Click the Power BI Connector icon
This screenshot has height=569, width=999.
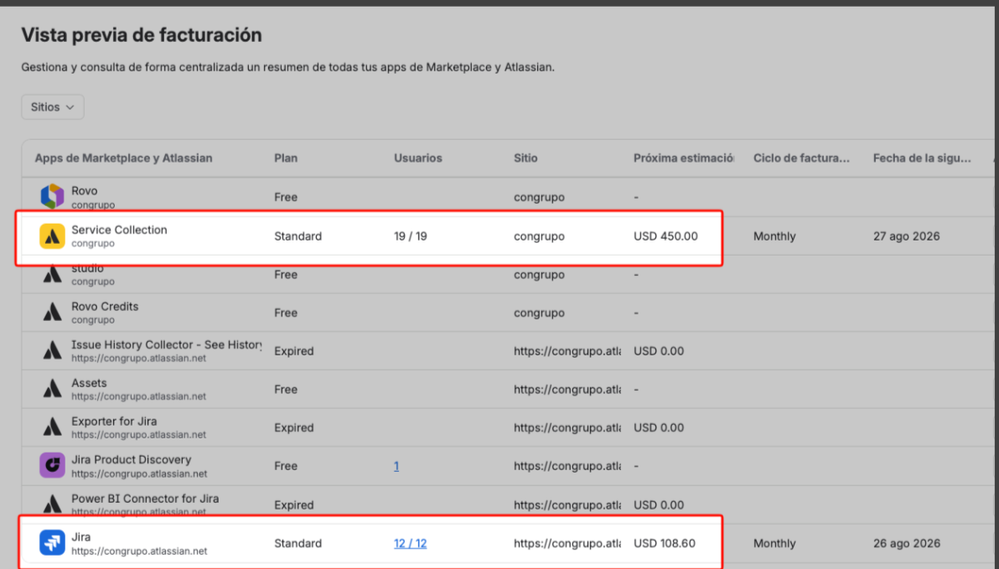pyautogui.click(x=52, y=504)
